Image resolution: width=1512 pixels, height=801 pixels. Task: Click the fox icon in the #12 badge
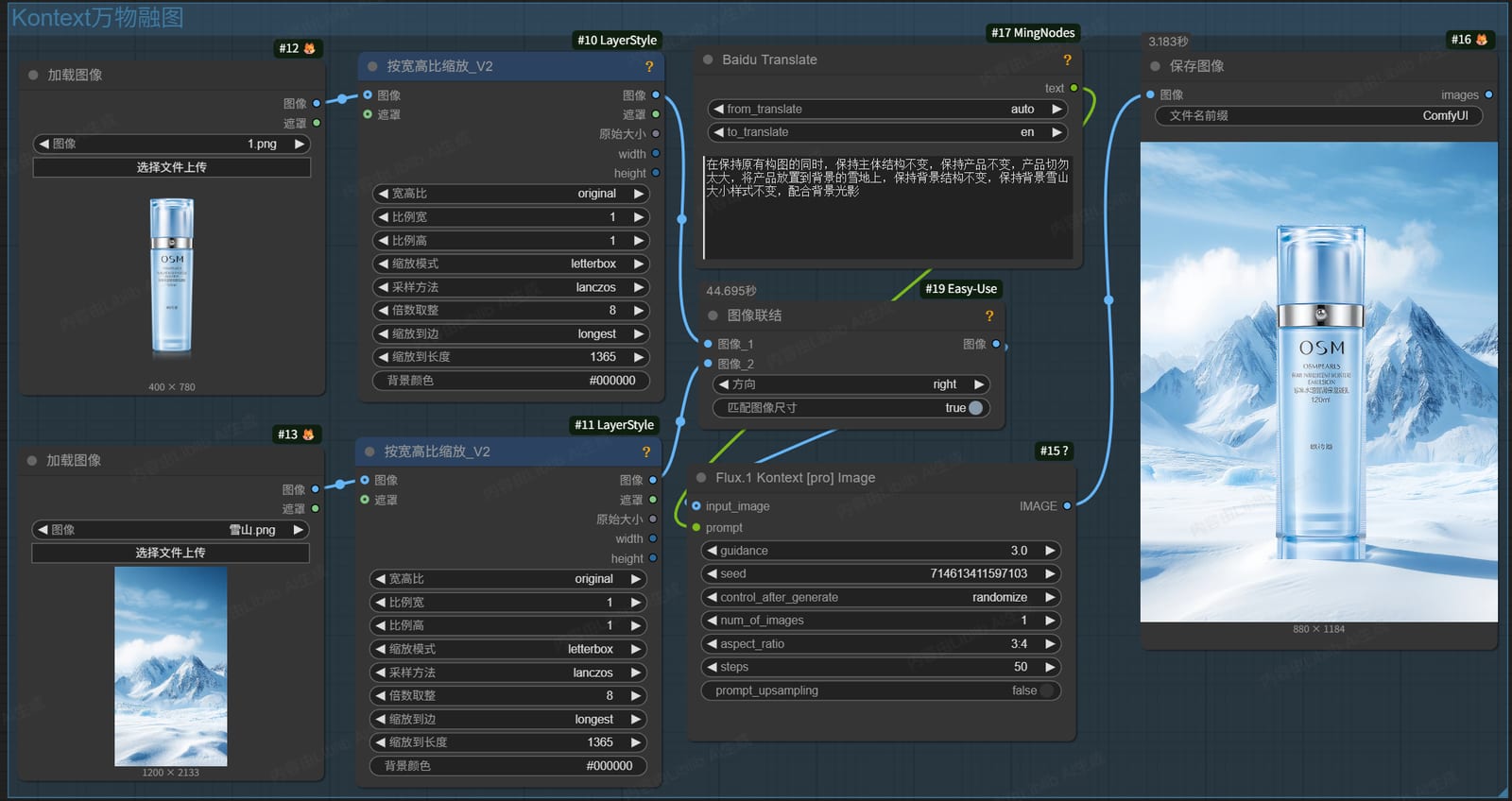[x=309, y=48]
